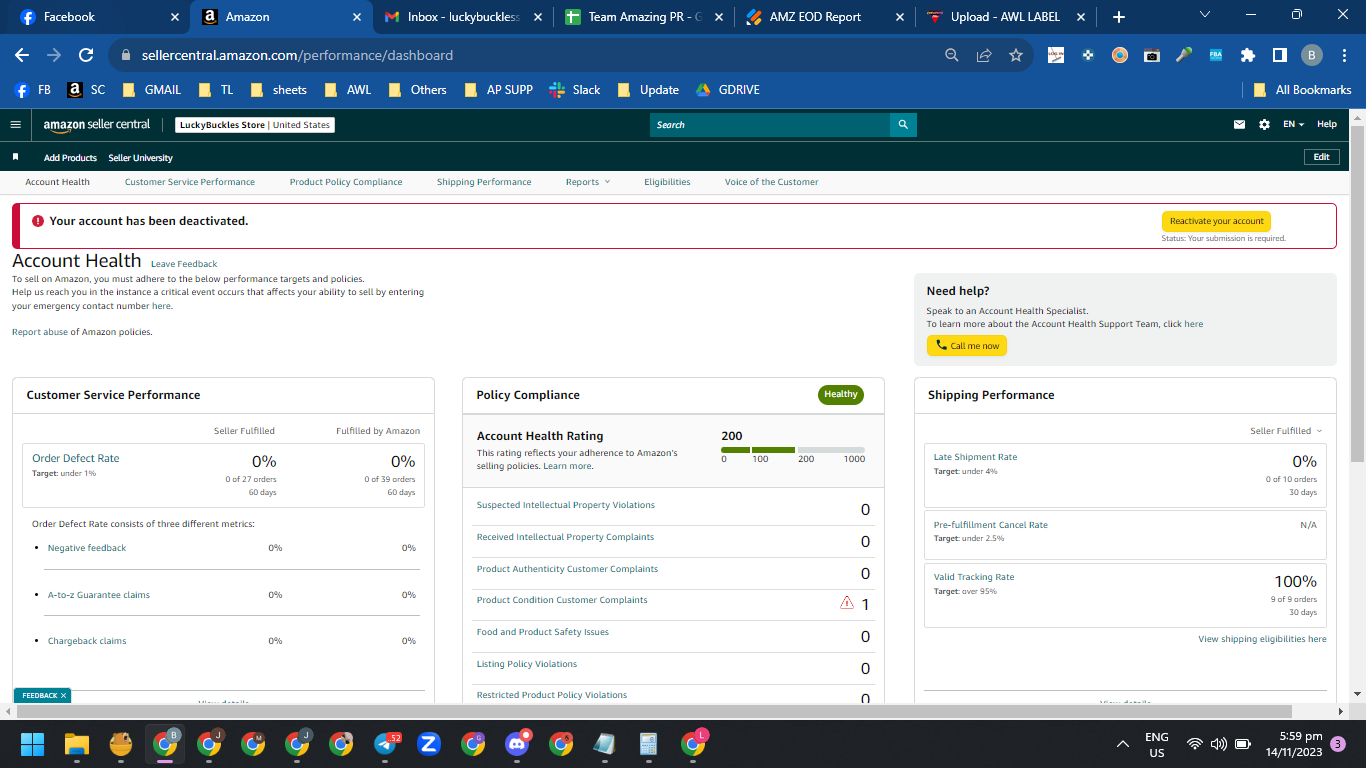Image resolution: width=1366 pixels, height=768 pixels.
Task: Click View shipping eligibilities here link
Action: (1262, 639)
